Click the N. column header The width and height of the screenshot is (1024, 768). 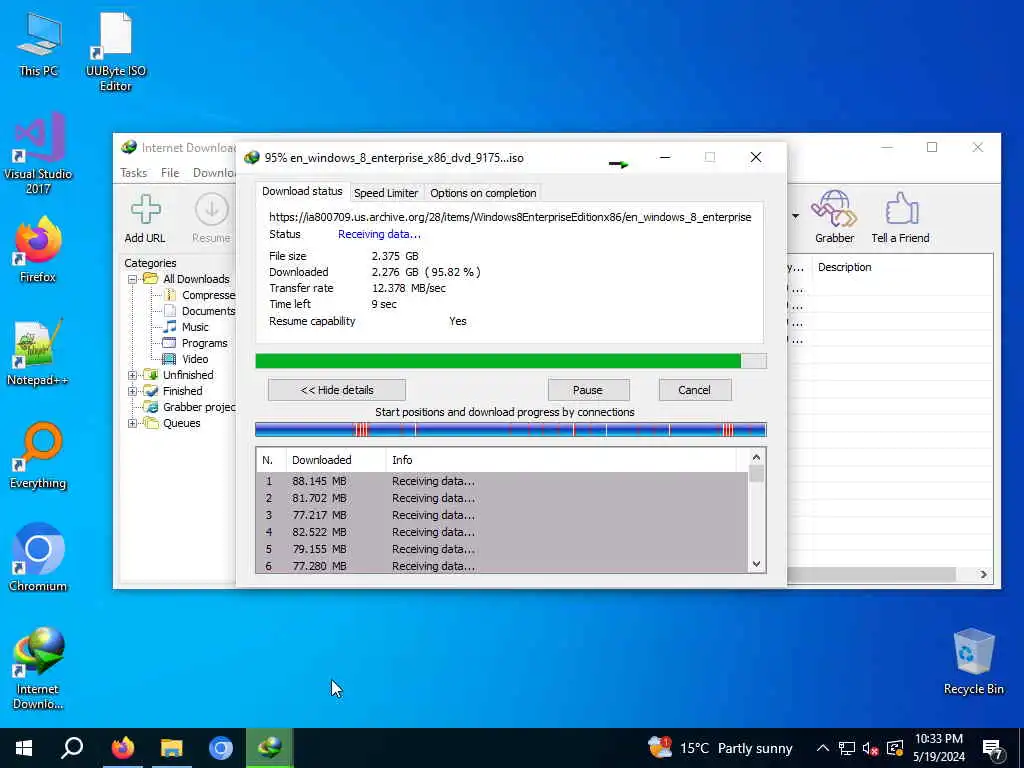click(x=271, y=460)
